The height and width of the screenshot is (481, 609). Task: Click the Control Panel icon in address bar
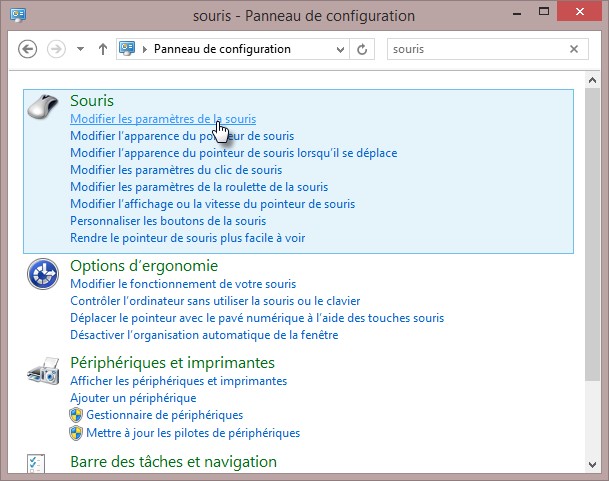click(127, 49)
